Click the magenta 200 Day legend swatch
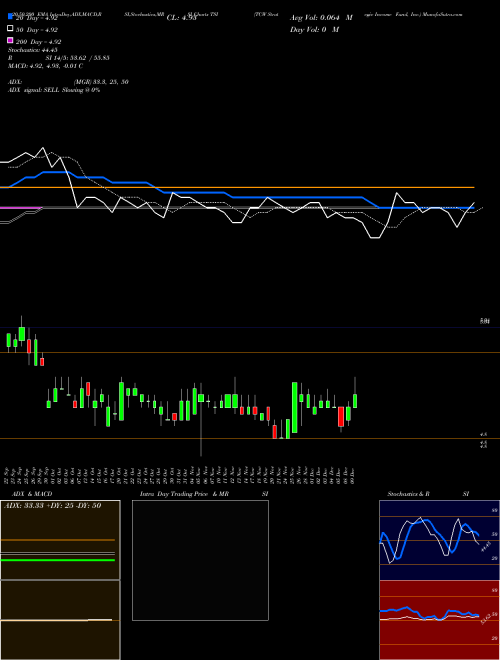 [x=10, y=40]
